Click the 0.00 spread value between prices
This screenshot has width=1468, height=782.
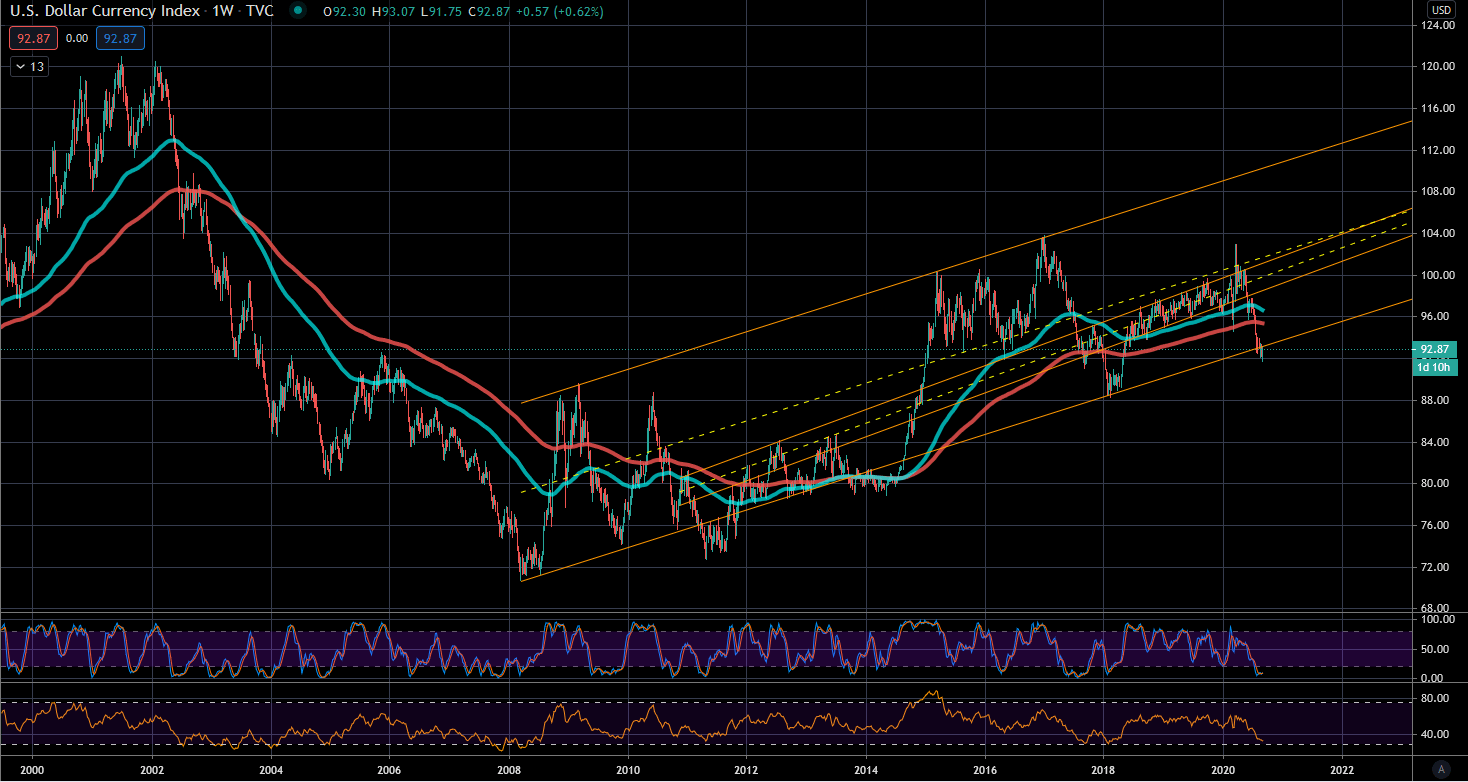pos(75,40)
